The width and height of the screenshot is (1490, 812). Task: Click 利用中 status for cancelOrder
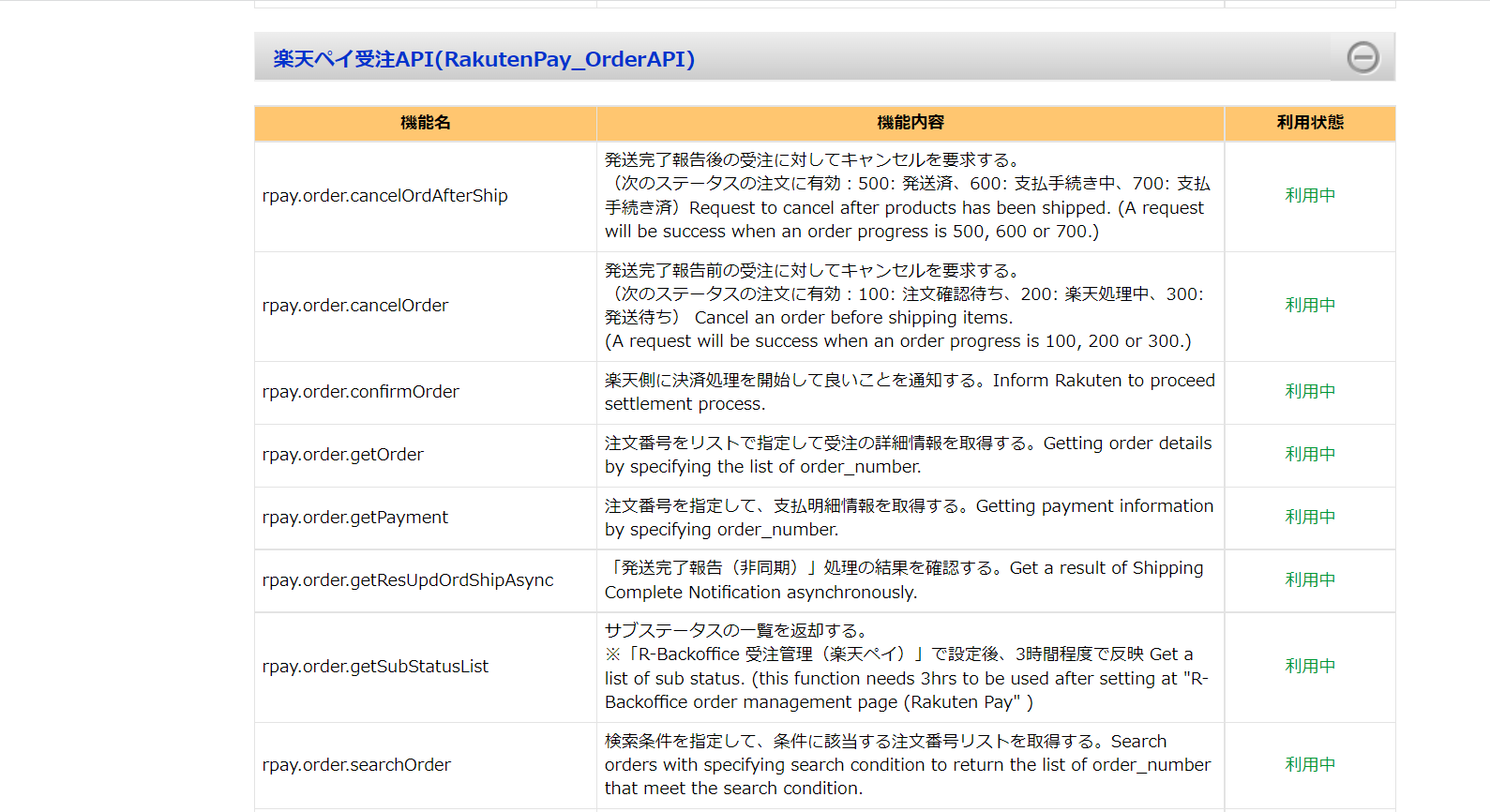1310,306
